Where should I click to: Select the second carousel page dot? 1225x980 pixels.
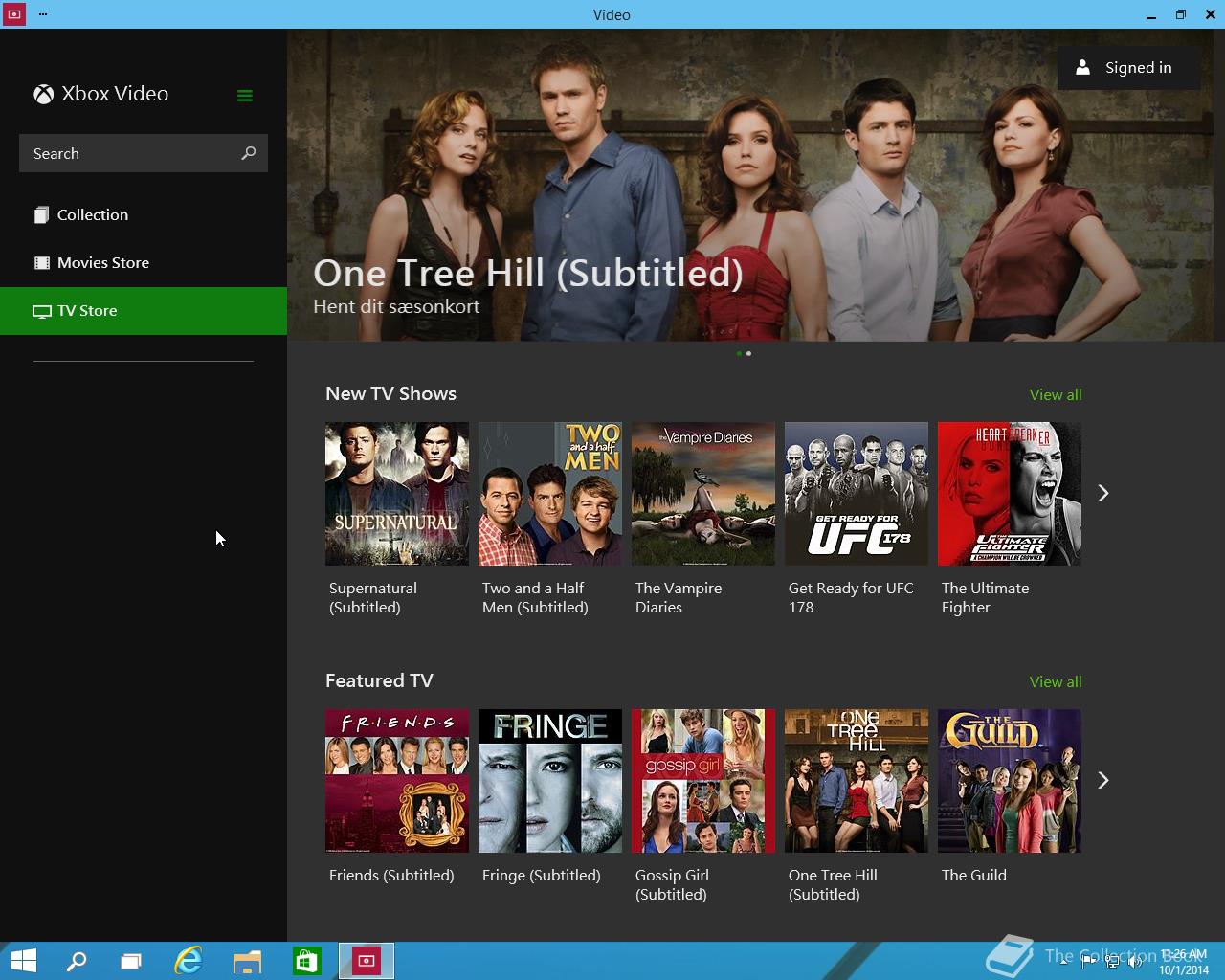point(748,354)
